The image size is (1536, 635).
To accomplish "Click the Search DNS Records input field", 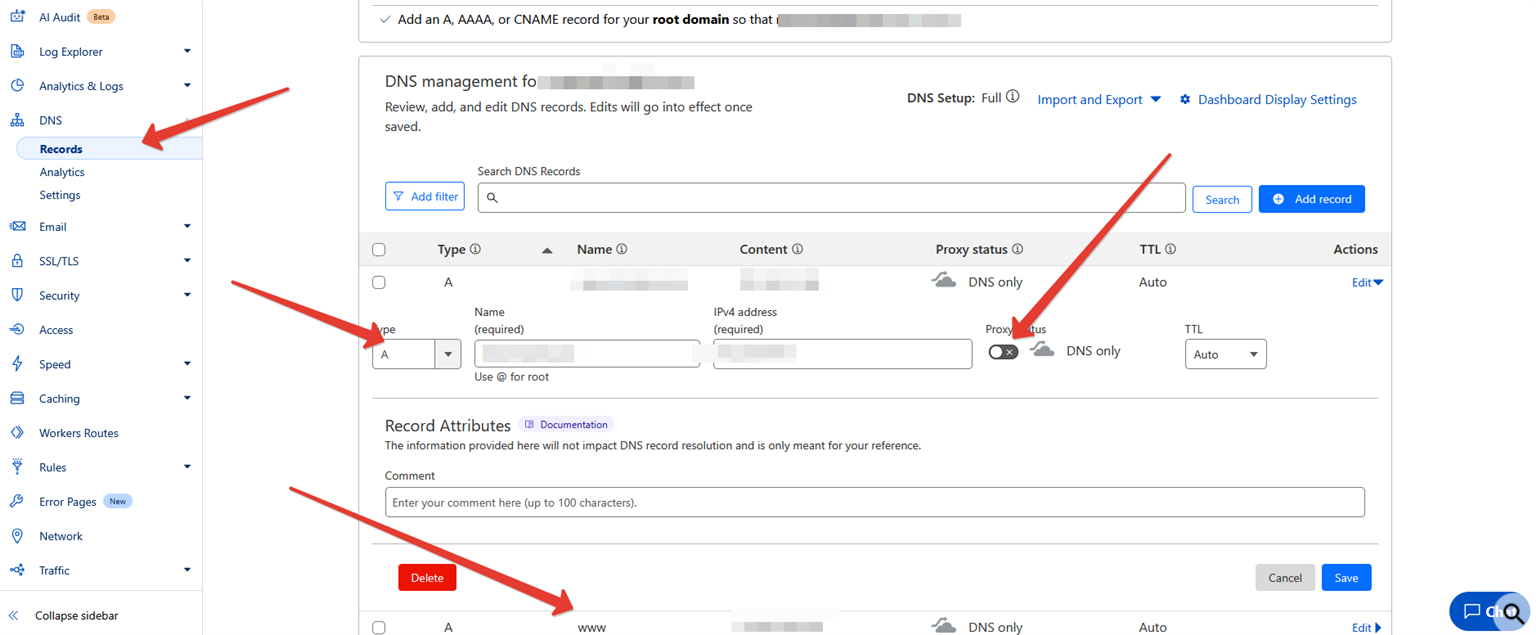I will [830, 198].
